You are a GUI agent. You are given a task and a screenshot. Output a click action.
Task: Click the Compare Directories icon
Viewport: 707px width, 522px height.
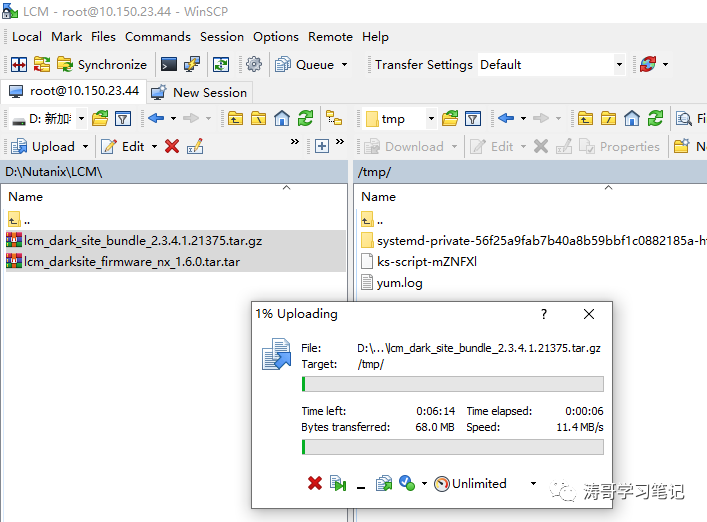pyautogui.click(x=42, y=64)
